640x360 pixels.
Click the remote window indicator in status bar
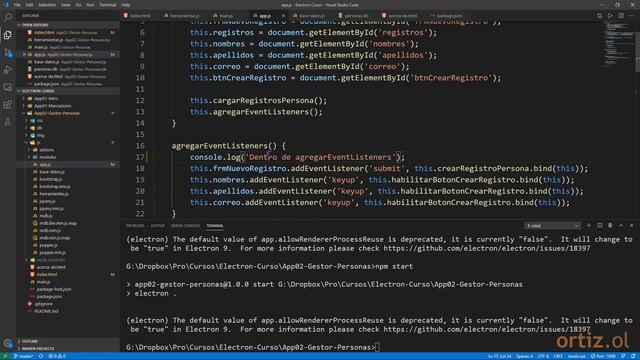coord(5,356)
